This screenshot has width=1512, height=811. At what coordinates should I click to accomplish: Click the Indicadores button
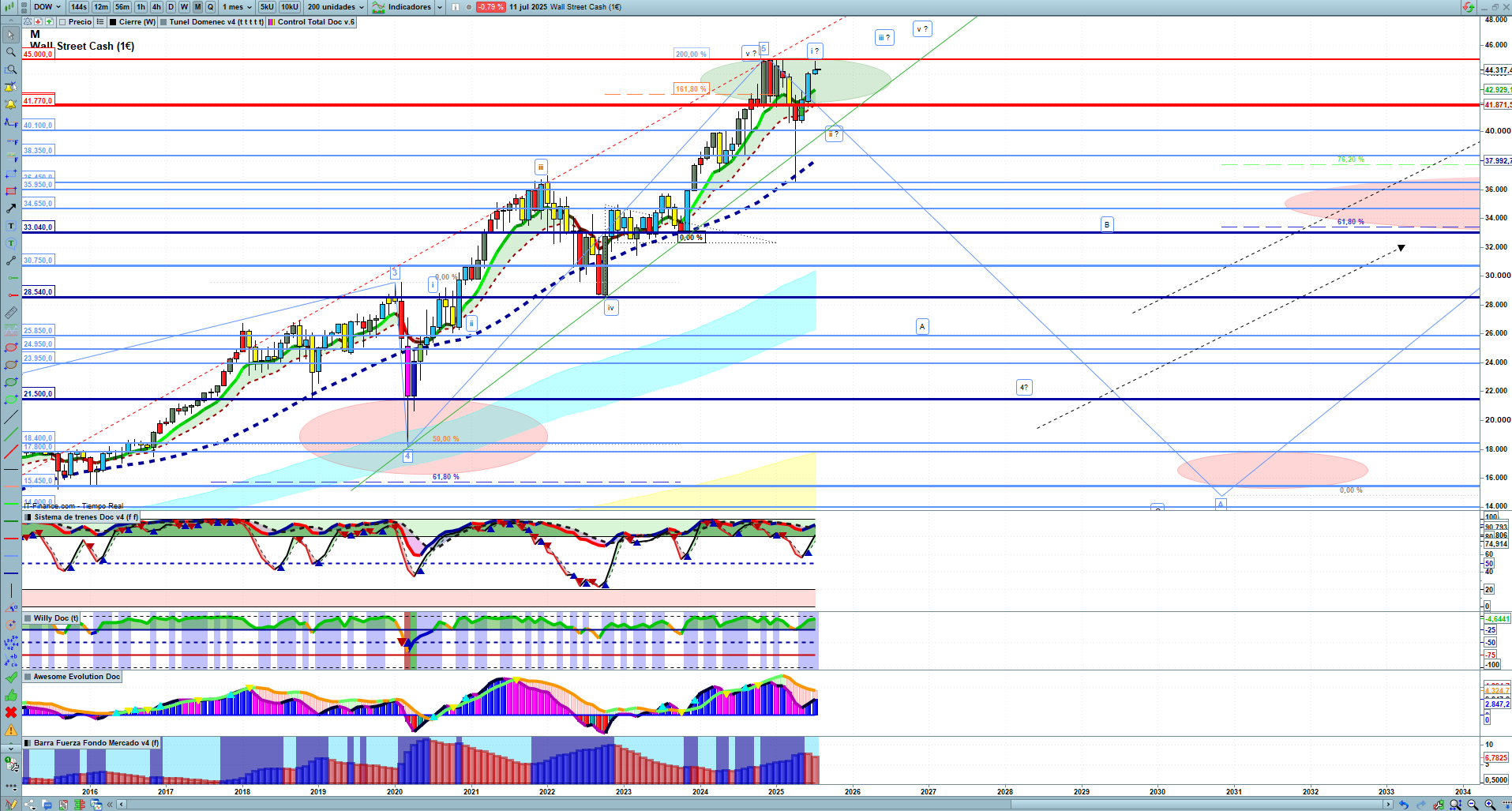402,7
